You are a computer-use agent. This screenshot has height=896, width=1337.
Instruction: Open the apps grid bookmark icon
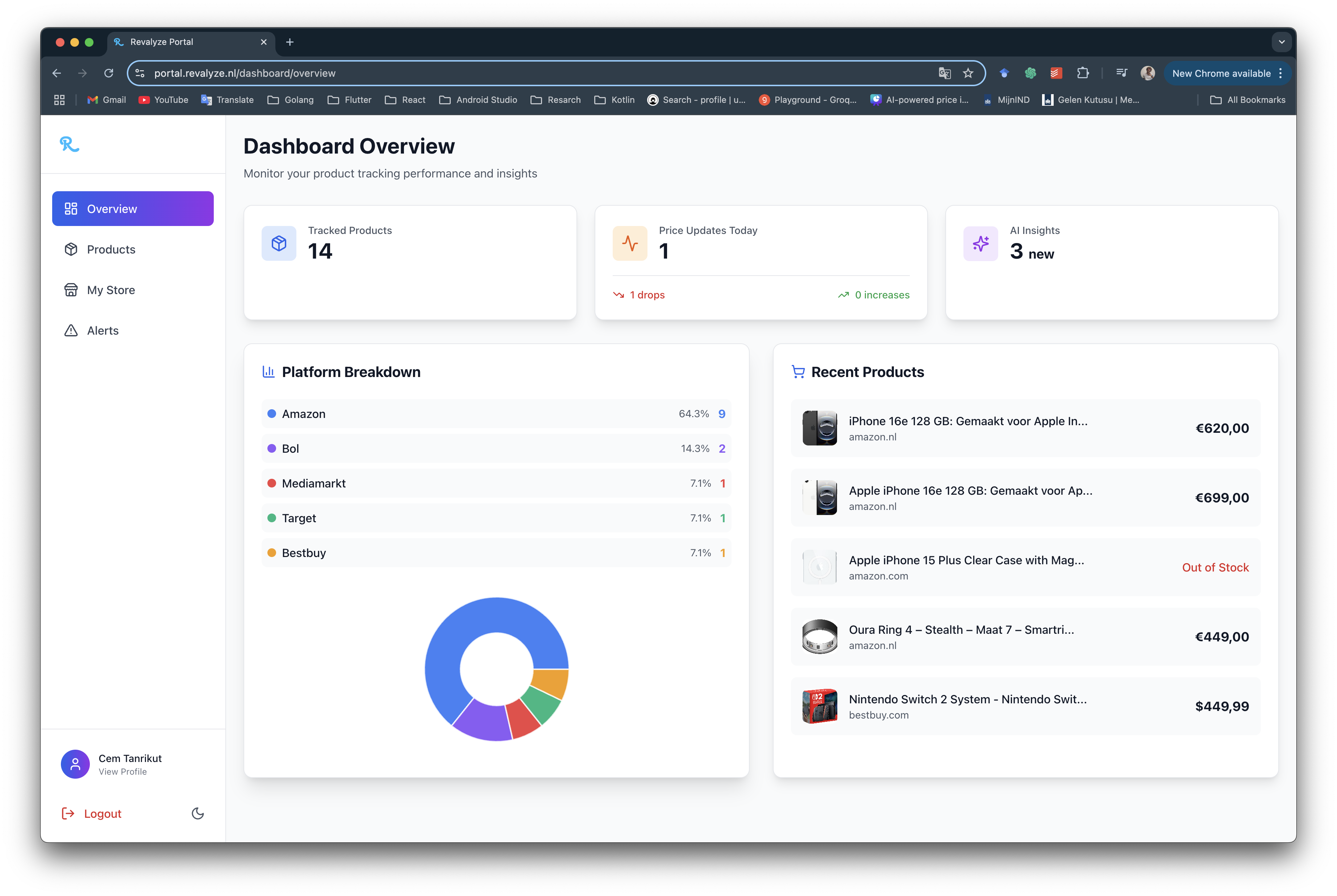(59, 100)
